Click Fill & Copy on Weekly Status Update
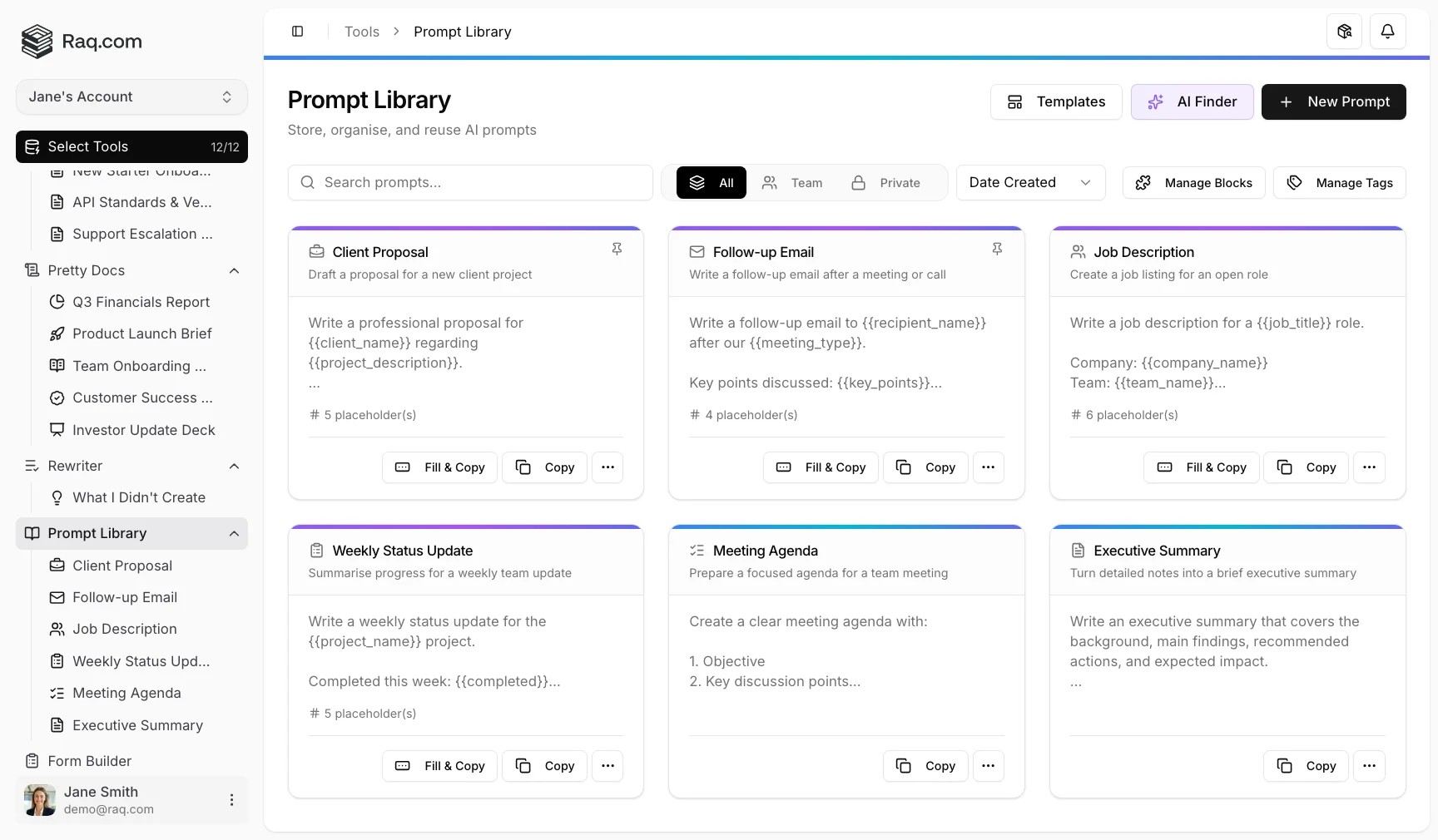The width and height of the screenshot is (1438, 840). [439, 766]
